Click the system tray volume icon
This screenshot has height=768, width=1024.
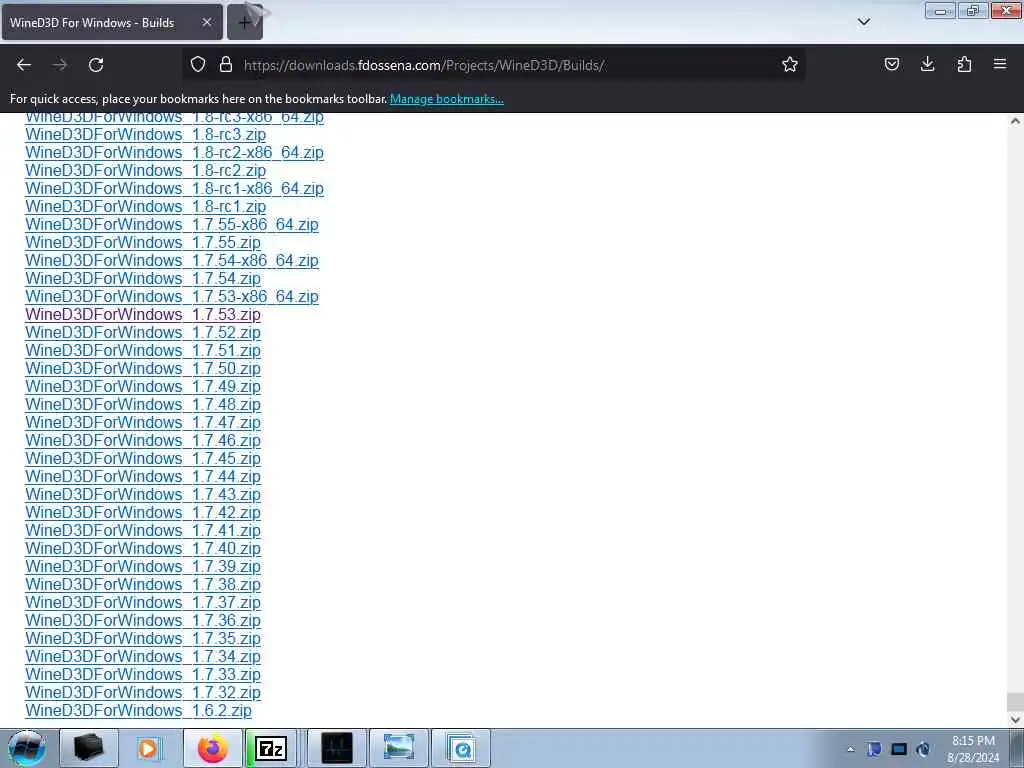point(923,749)
